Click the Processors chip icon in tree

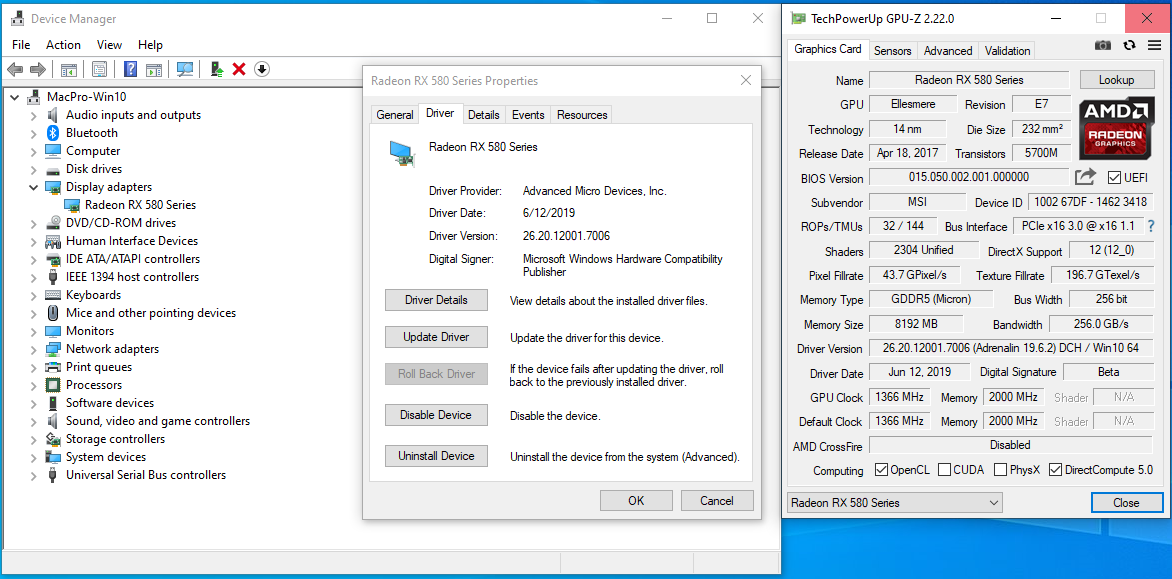pyautogui.click(x=52, y=385)
